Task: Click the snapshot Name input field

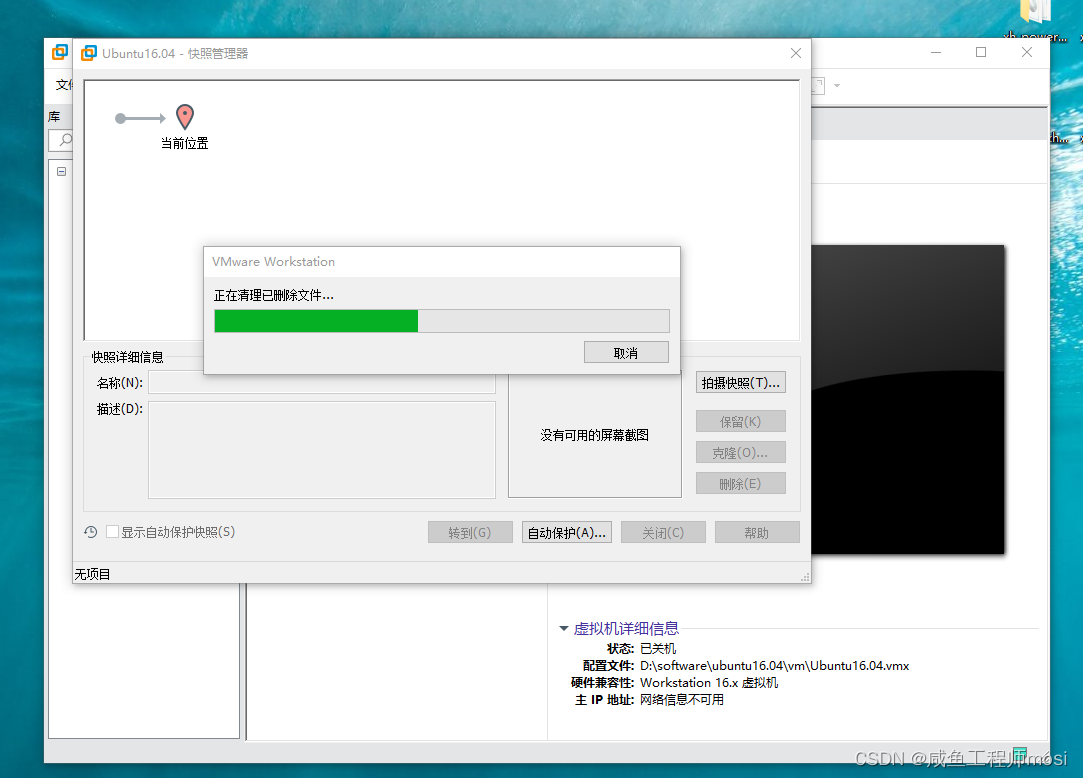Action: 322,383
